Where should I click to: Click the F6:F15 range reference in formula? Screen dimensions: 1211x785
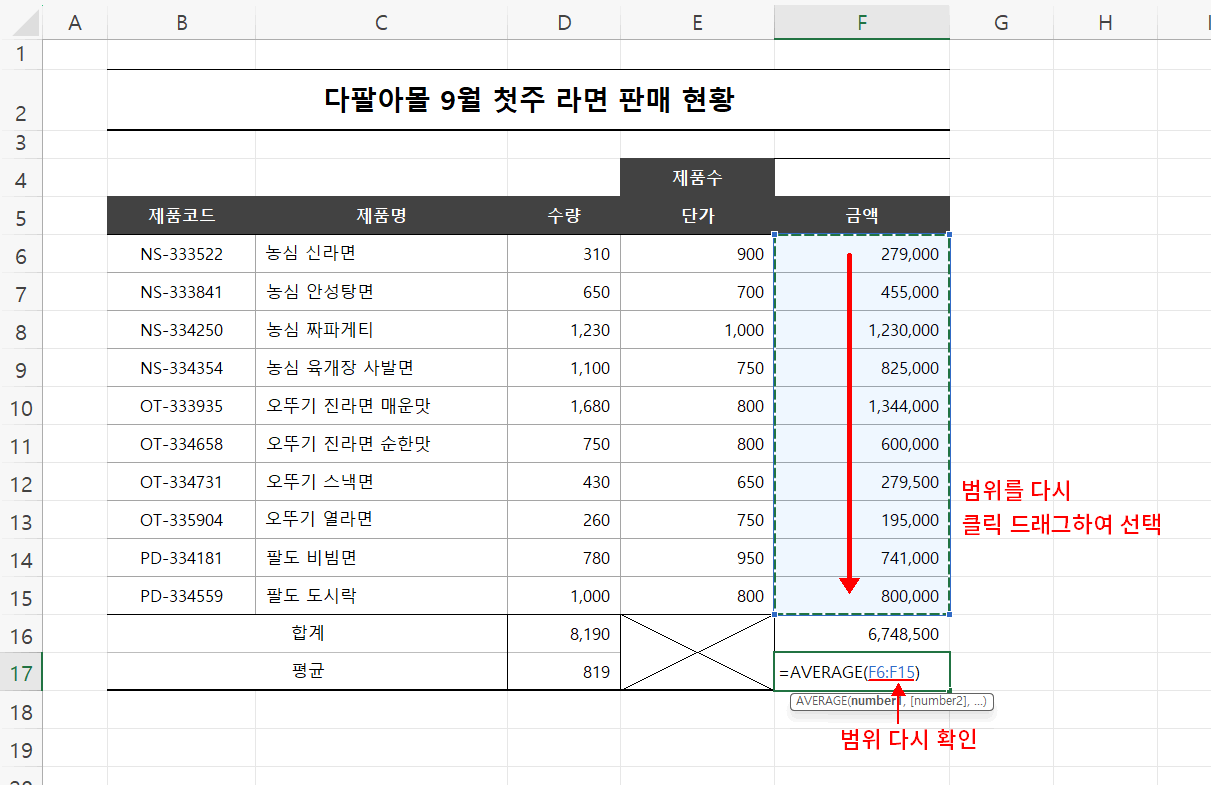point(890,672)
